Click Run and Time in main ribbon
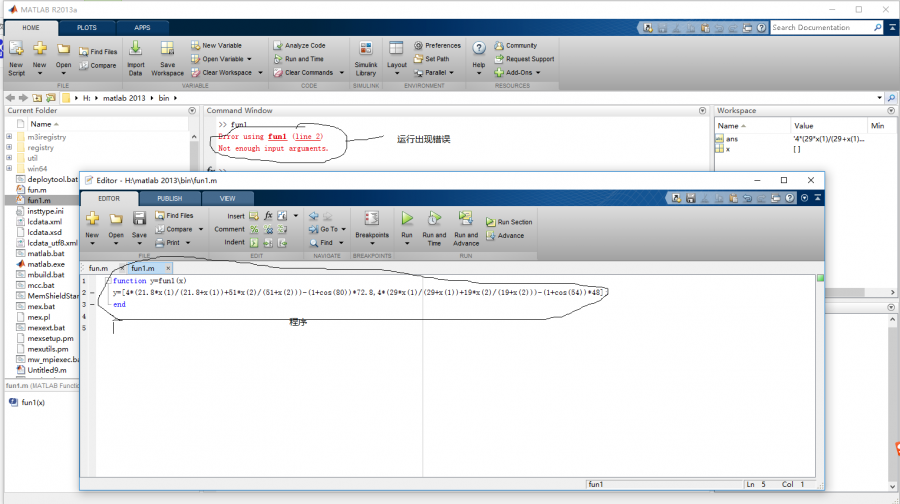 tap(298, 59)
